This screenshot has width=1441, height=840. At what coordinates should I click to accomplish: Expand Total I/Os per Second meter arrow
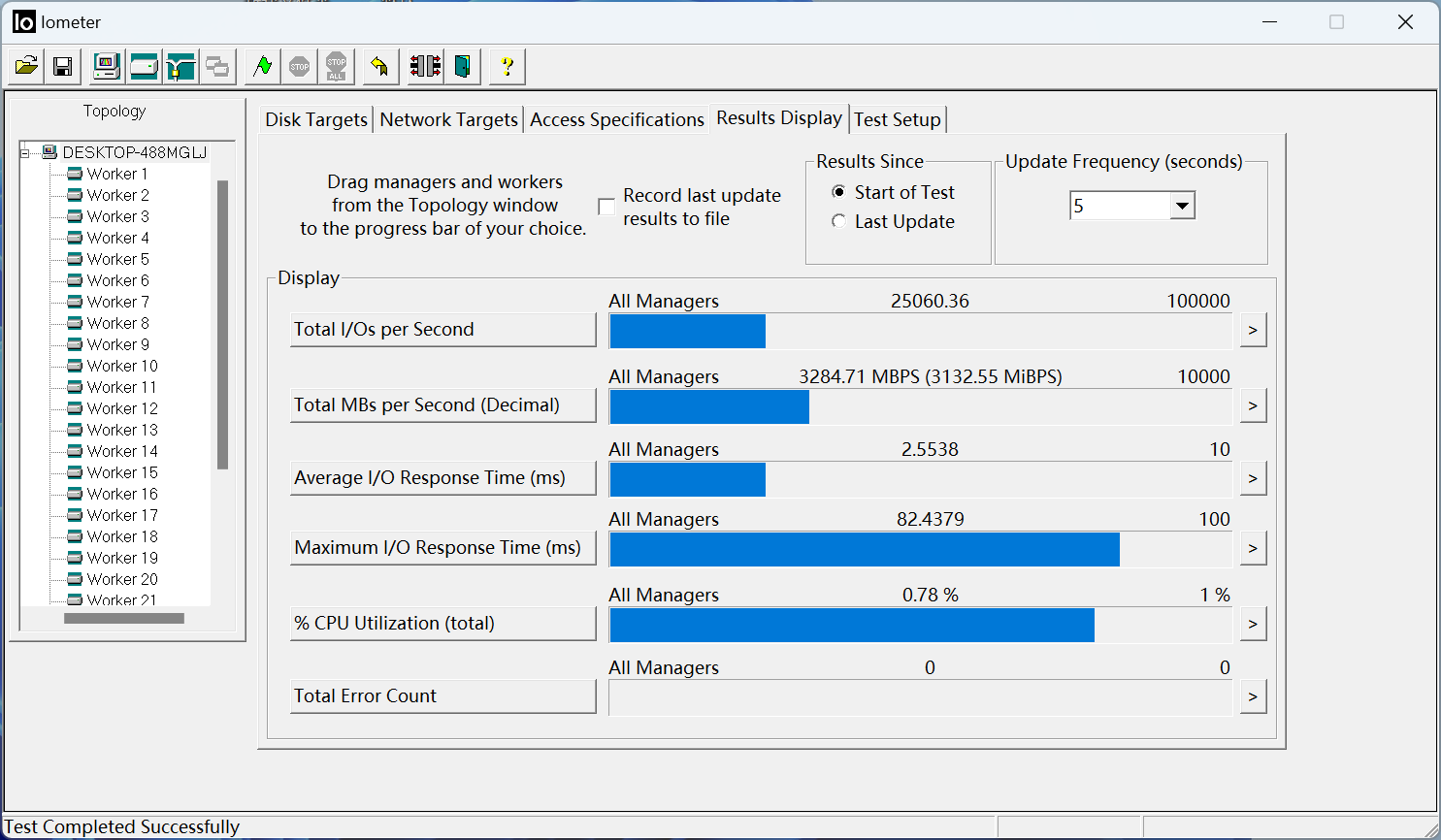[x=1253, y=330]
